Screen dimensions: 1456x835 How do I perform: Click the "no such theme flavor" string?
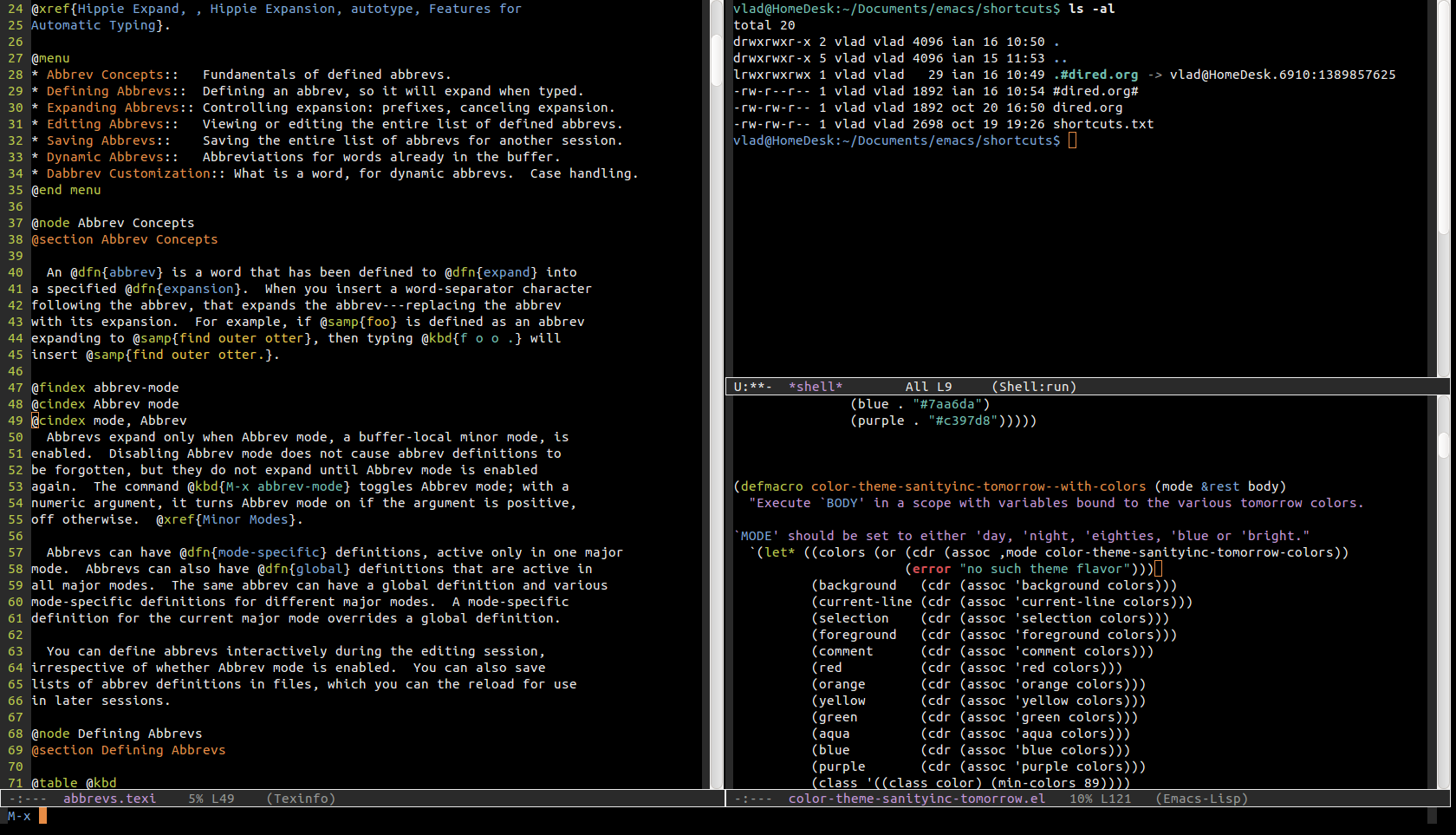[x=1045, y=569]
